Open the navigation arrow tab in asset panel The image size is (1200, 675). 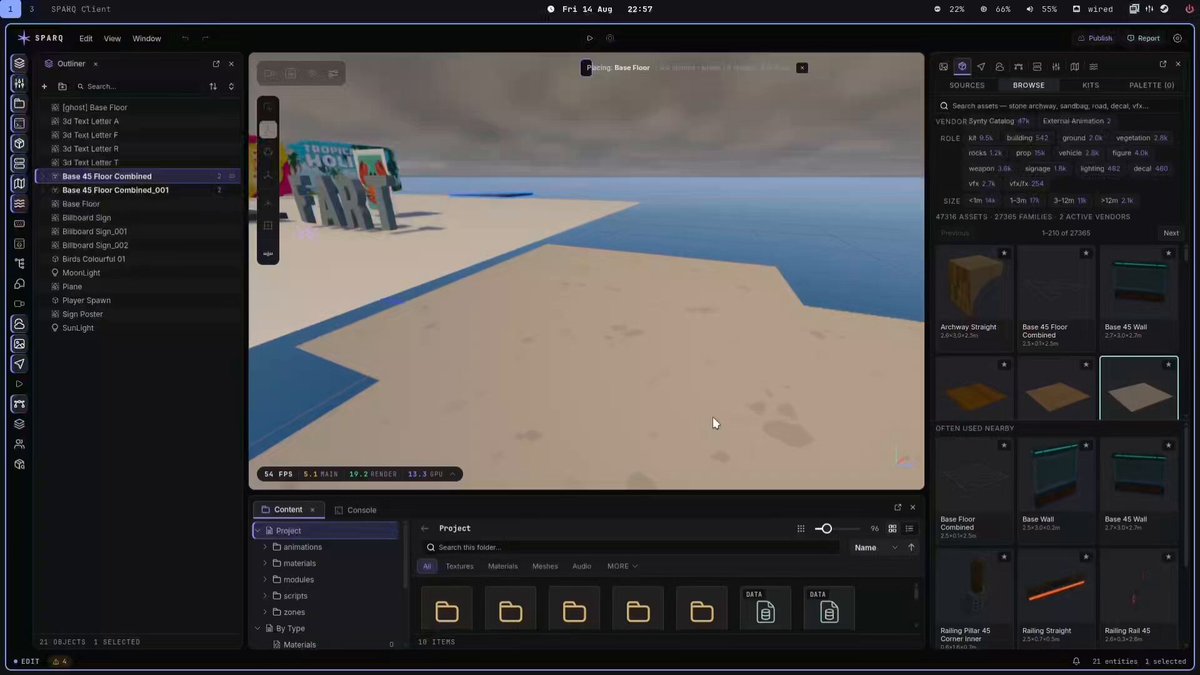981,67
